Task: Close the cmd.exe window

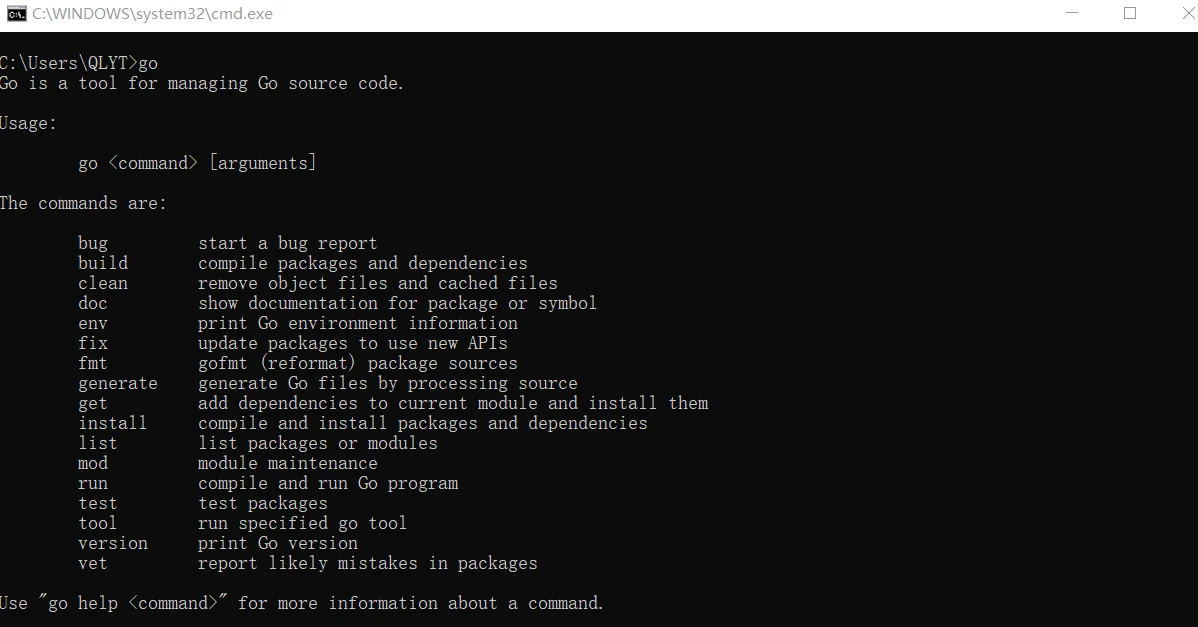Action: 1188,14
